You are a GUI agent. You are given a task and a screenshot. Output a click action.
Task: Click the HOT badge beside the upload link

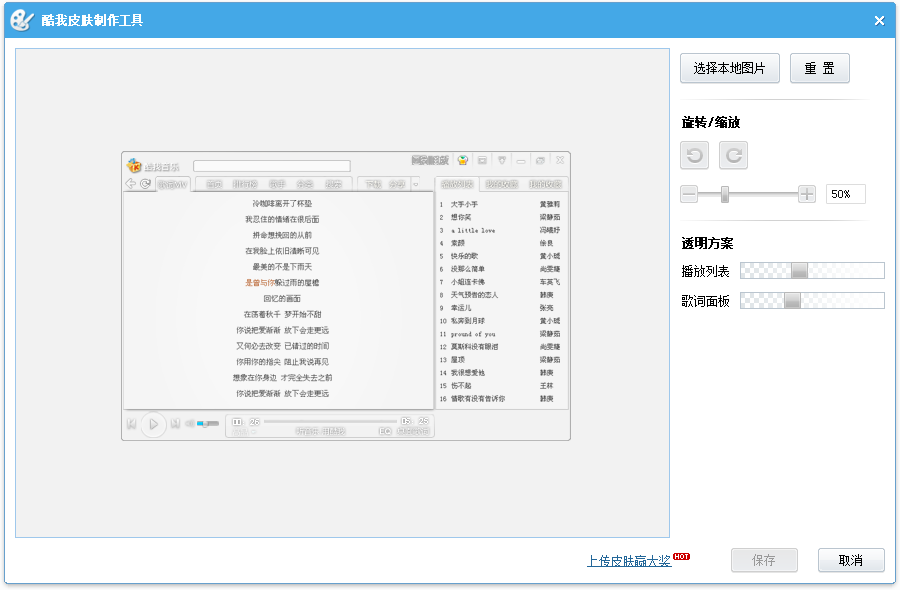[681, 556]
